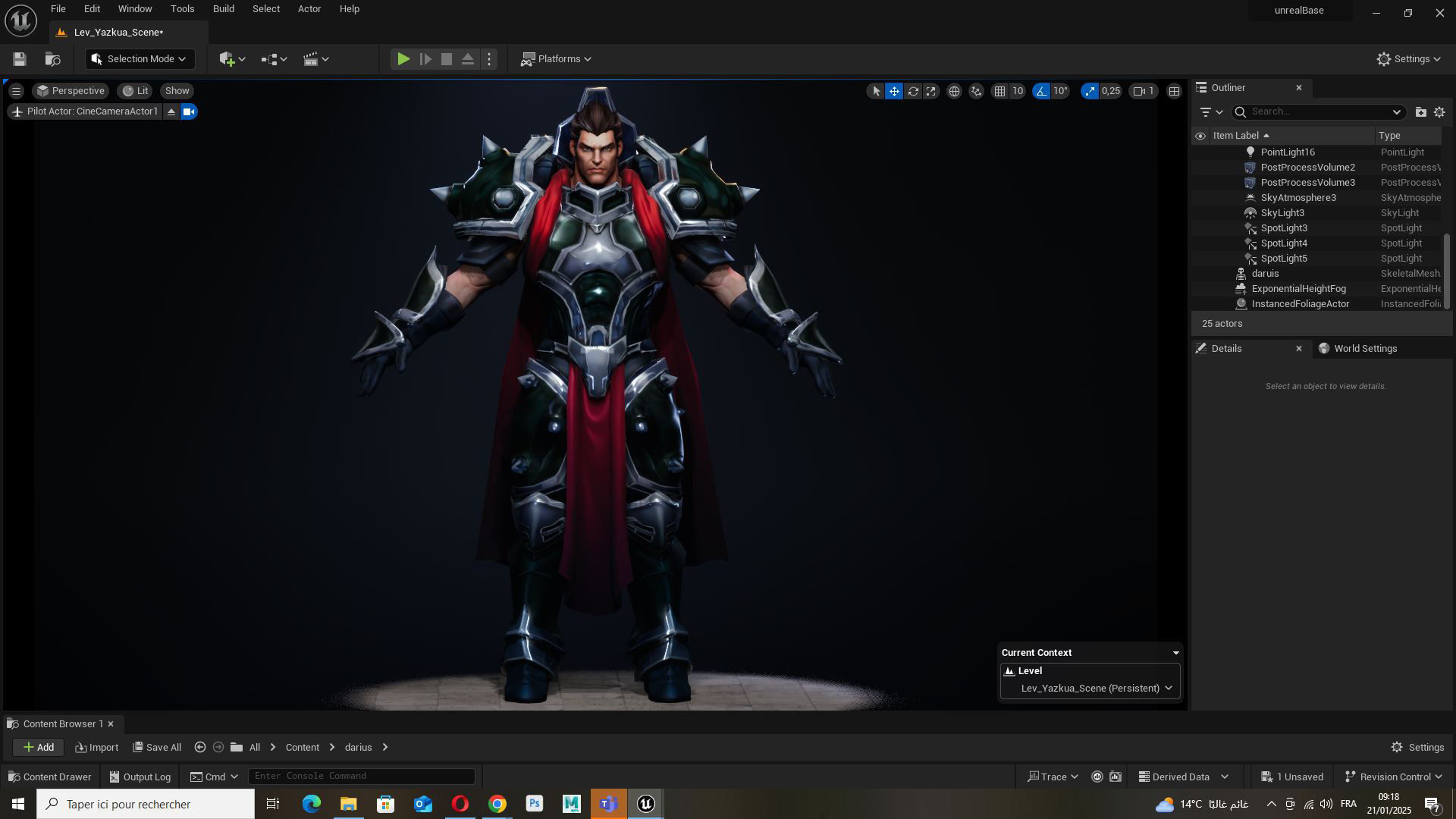The height and width of the screenshot is (819, 1456).
Task: Open the play options three-dots menu
Action: point(489,59)
